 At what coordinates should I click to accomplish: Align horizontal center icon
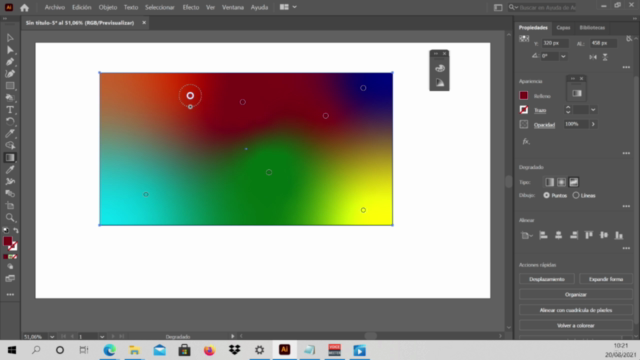tap(558, 235)
